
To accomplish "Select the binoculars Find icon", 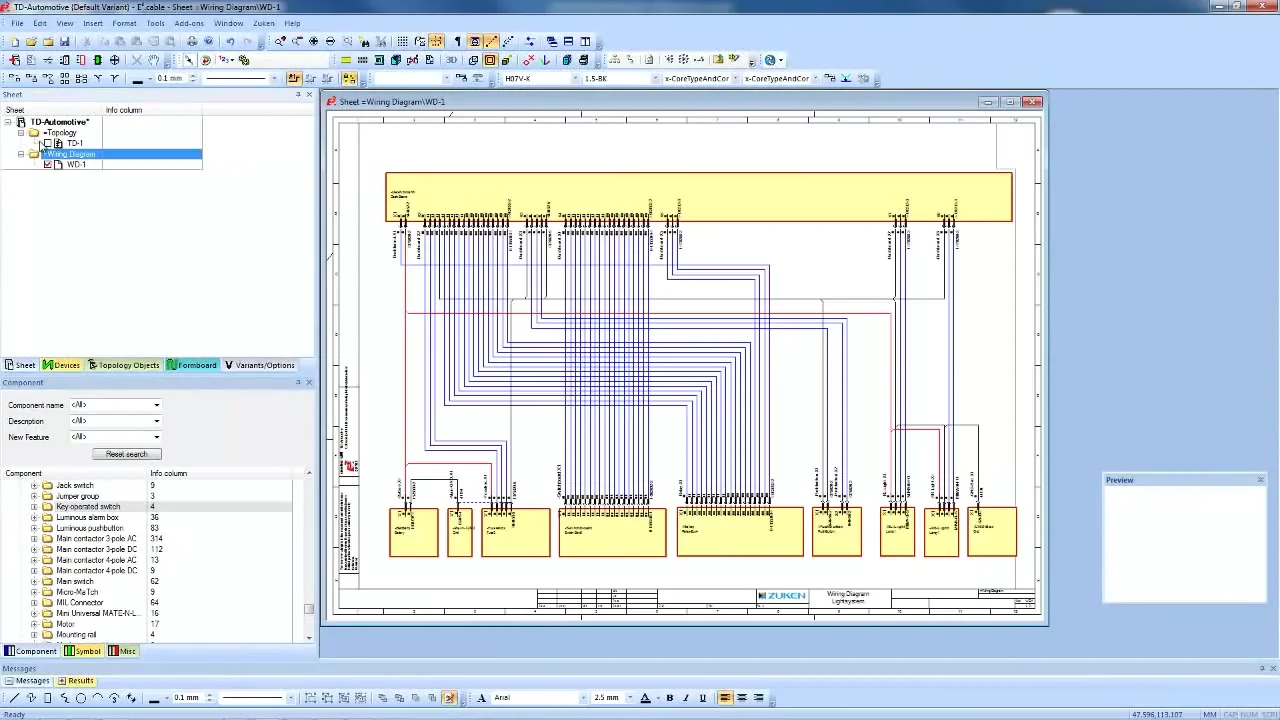I will point(364,42).
